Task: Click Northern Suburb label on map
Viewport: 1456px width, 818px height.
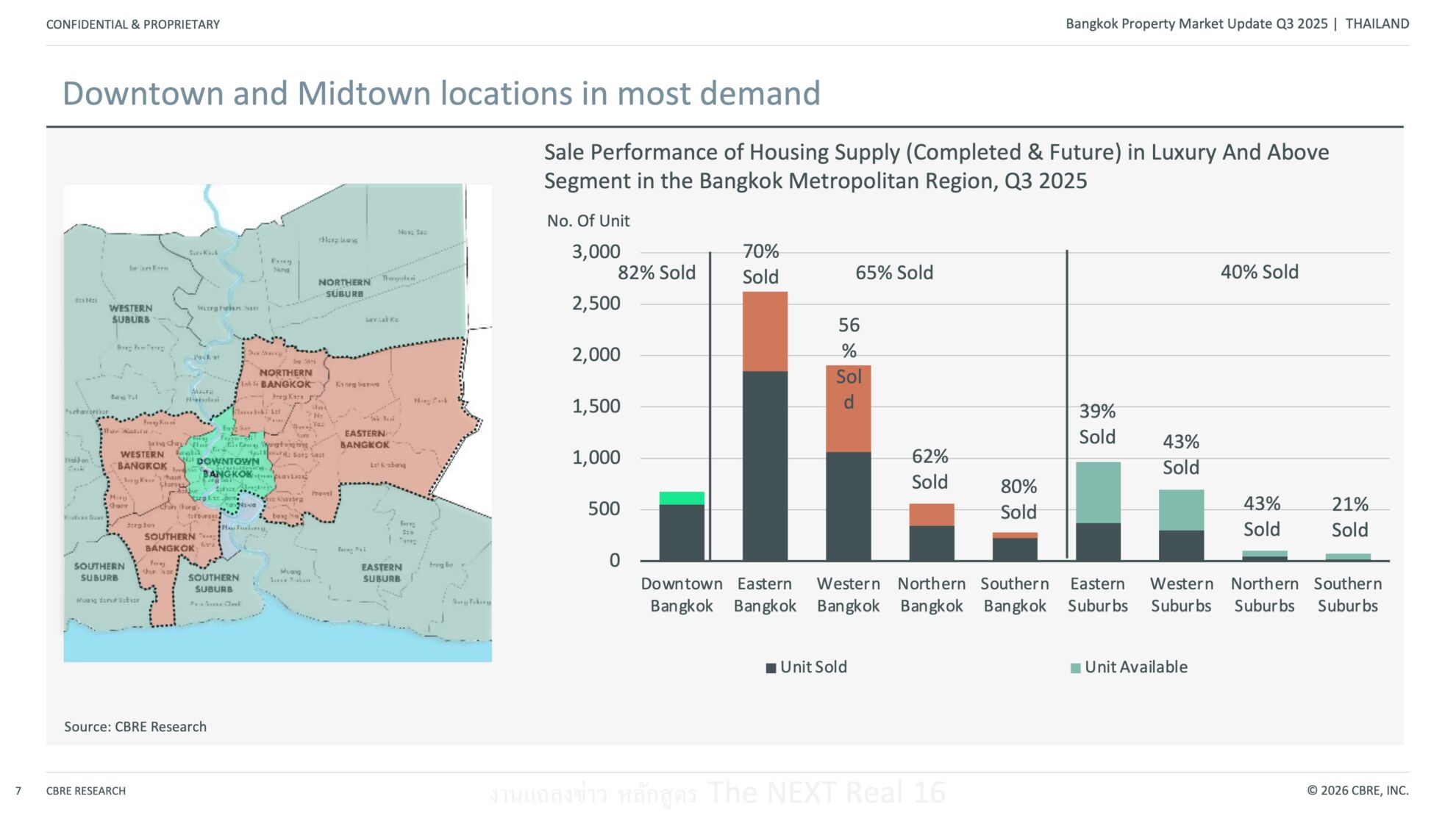Action: pos(344,288)
